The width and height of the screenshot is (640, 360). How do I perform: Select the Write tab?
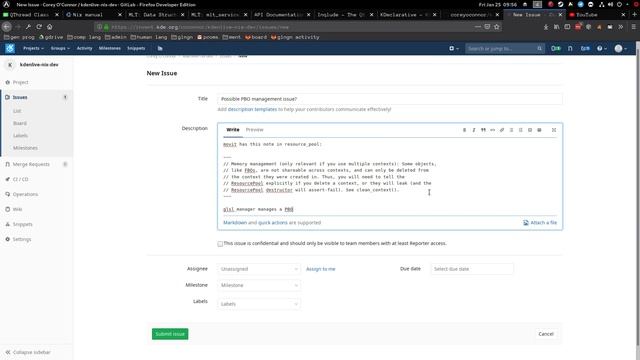click(x=233, y=130)
